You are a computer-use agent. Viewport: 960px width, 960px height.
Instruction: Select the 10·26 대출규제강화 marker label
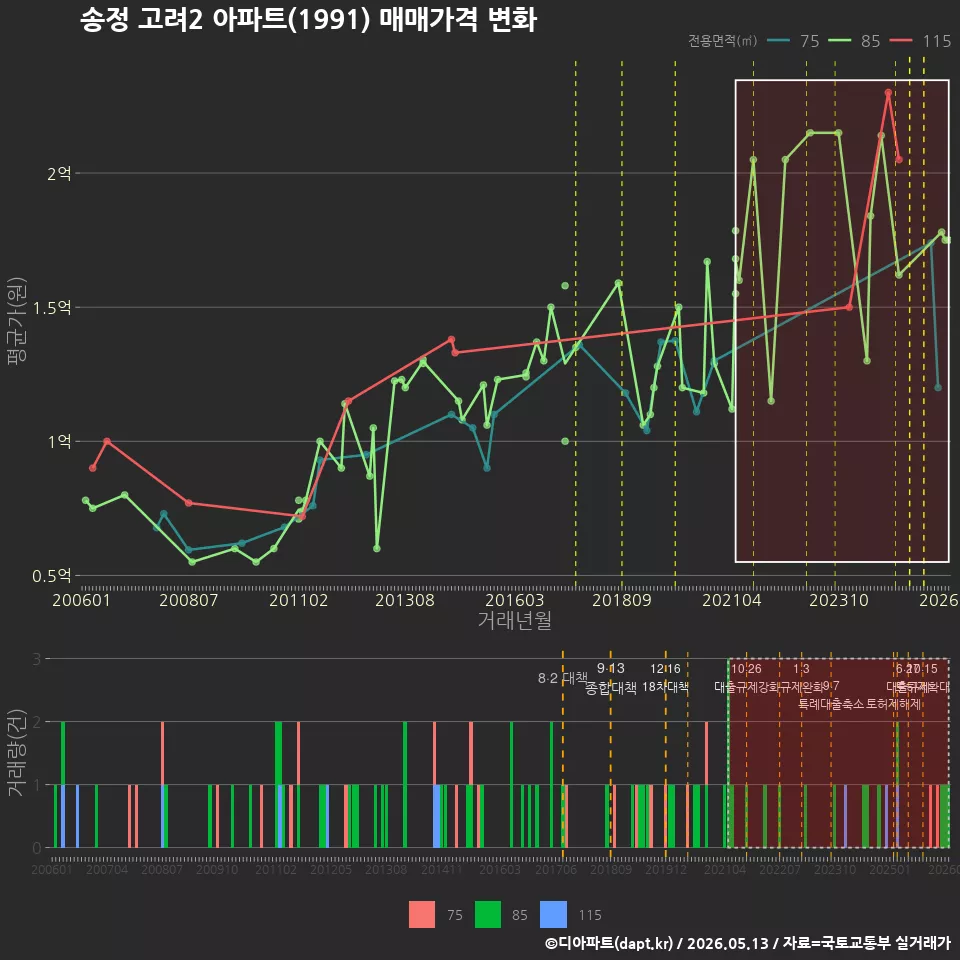click(x=746, y=678)
